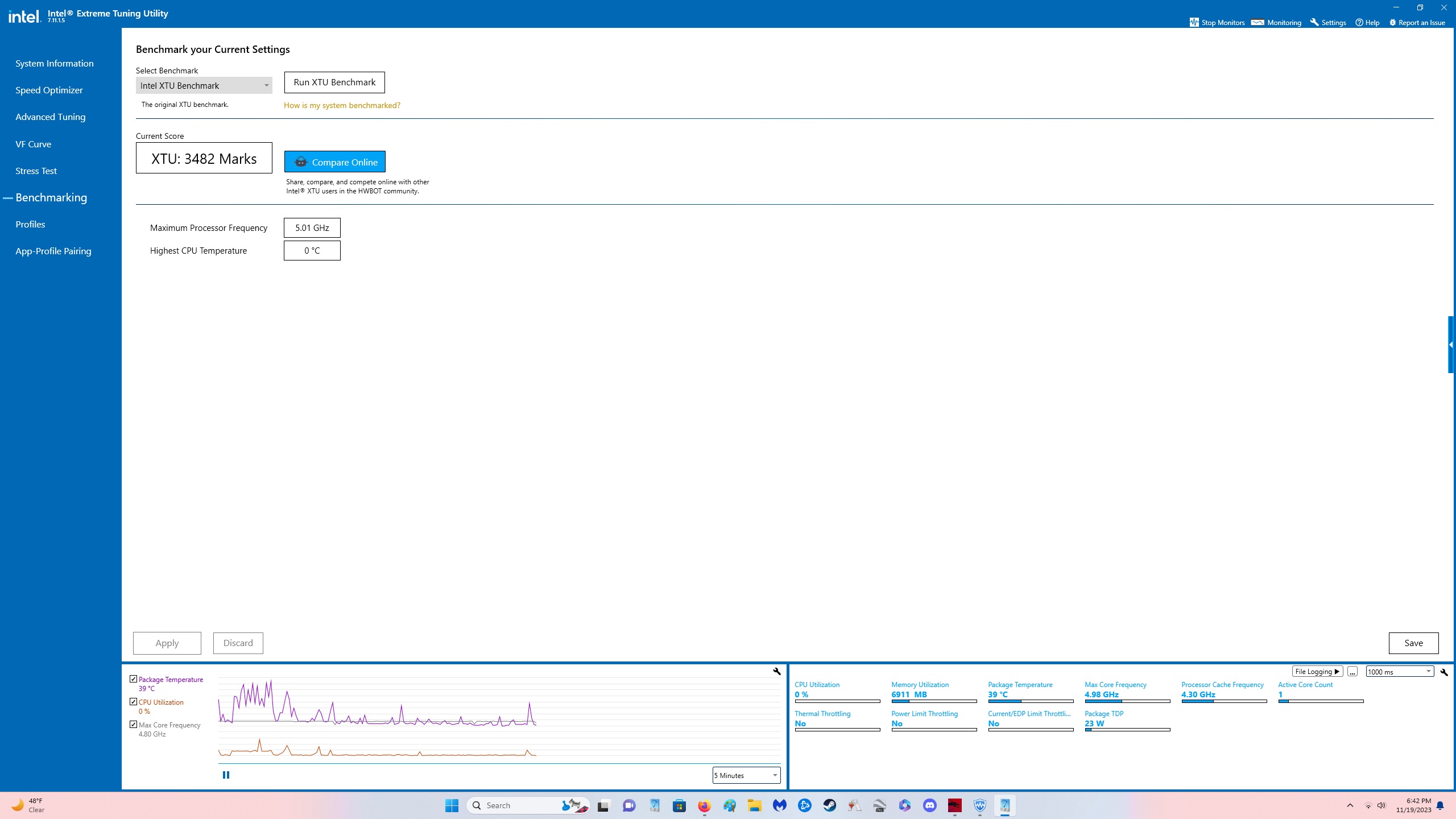This screenshot has width=1456, height=819.
Task: Click the XTU: 3482 Marks score box
Action: pyautogui.click(x=204, y=158)
